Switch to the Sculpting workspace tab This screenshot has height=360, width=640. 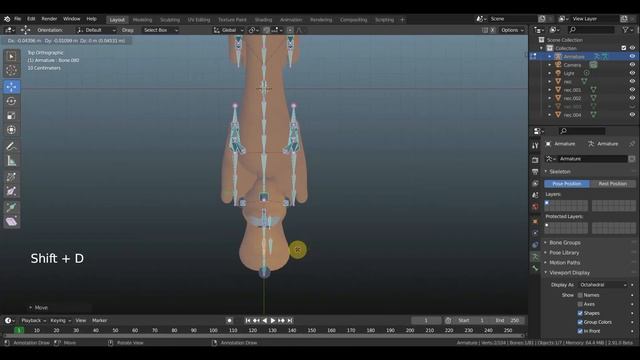click(170, 20)
